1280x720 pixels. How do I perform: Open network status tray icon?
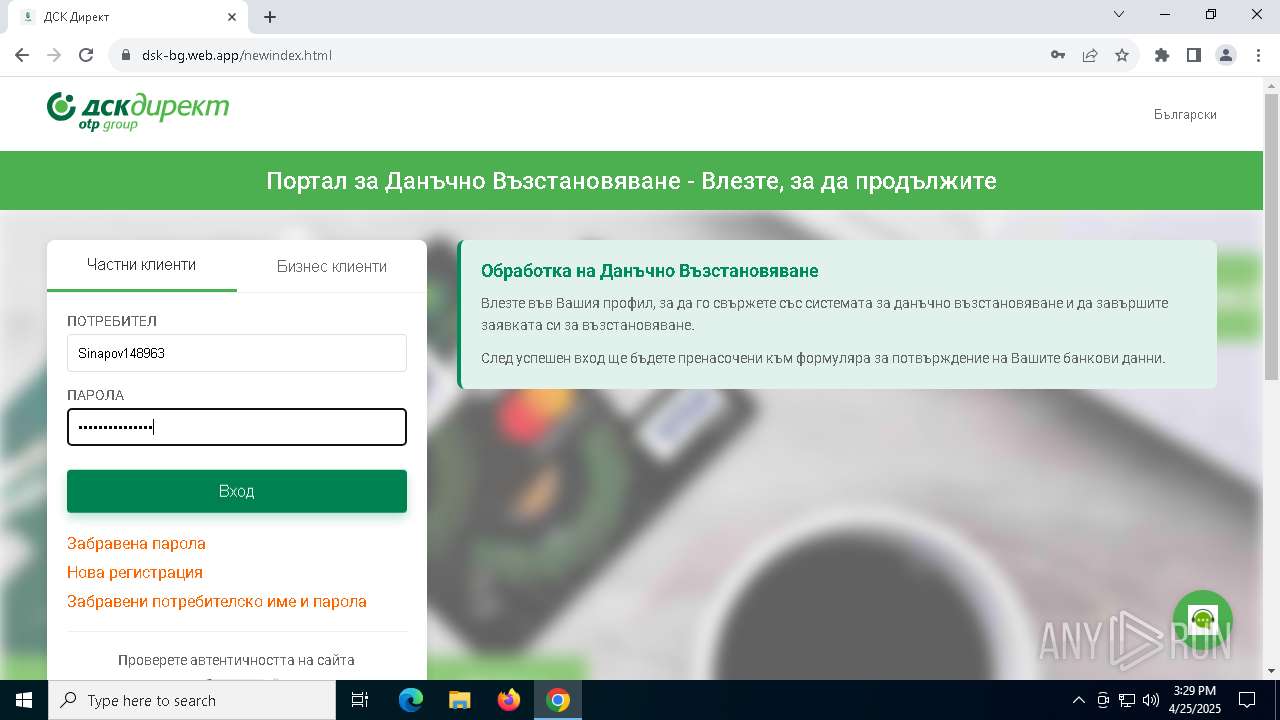click(1127, 700)
